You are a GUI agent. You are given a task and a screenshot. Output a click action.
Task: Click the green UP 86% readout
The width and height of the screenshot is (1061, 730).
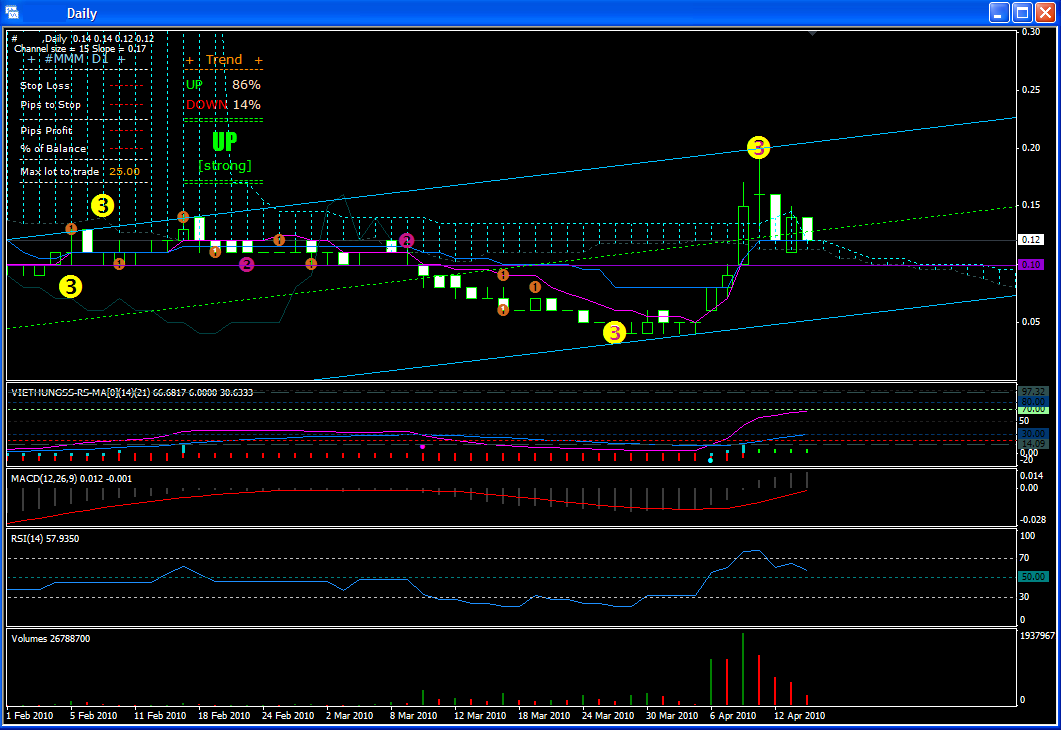223,85
